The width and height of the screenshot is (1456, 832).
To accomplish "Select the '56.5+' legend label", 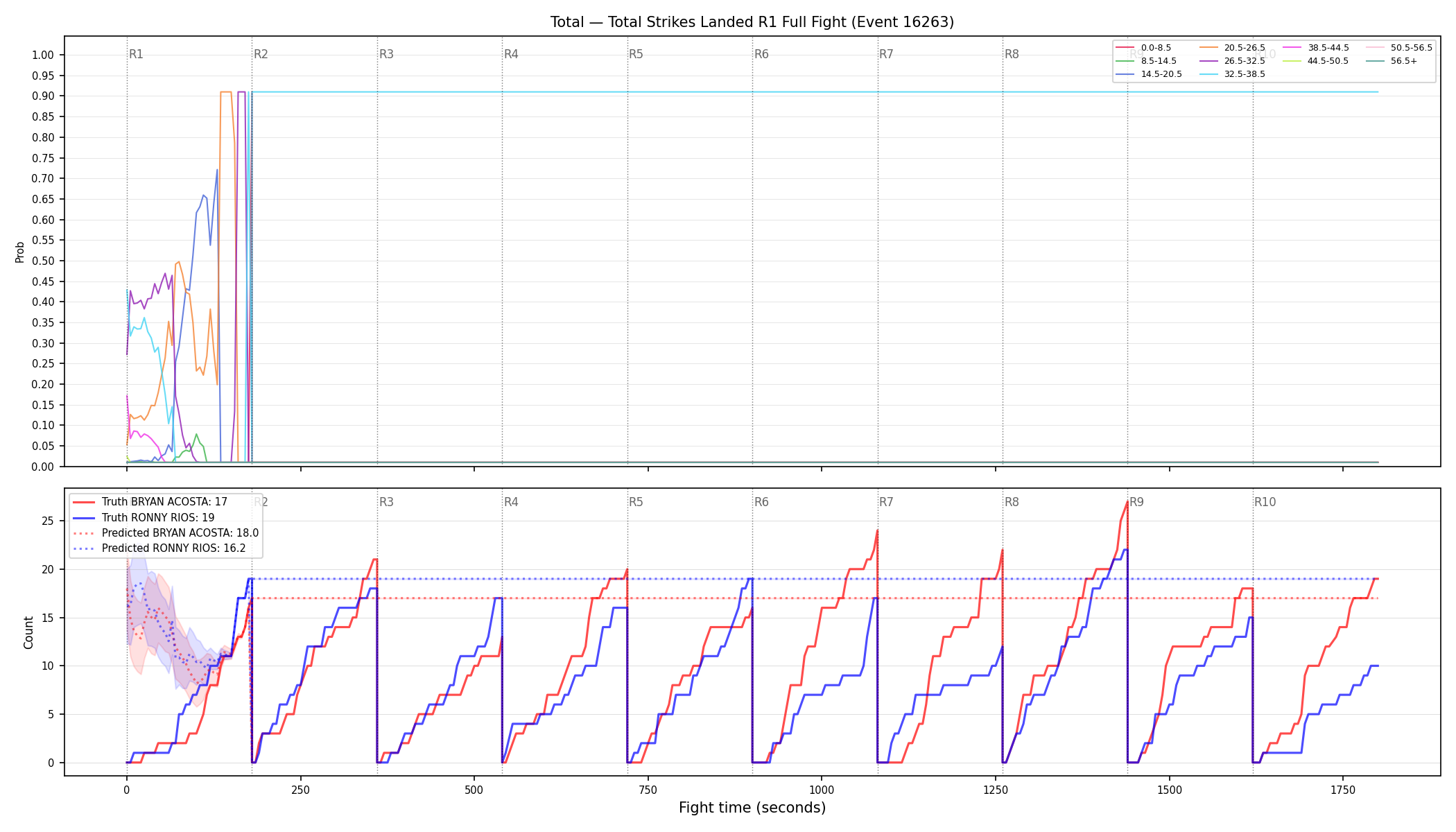I will (1404, 61).
